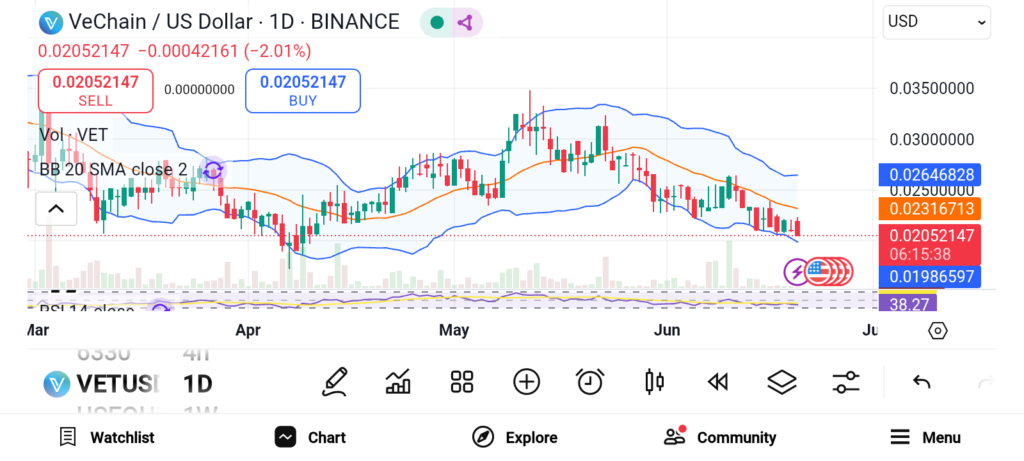Viewport: 1024px width, 461px height.
Task: Open the USD currency dropdown
Action: [936, 22]
